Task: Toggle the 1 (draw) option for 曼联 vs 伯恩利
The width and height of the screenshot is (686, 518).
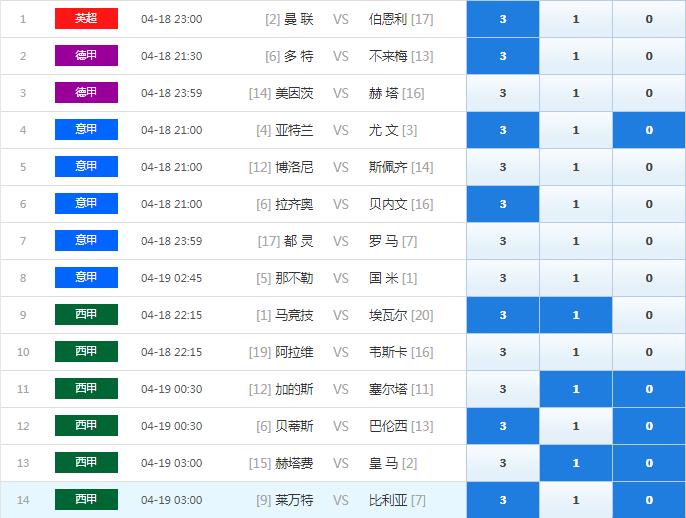Action: (x=576, y=19)
